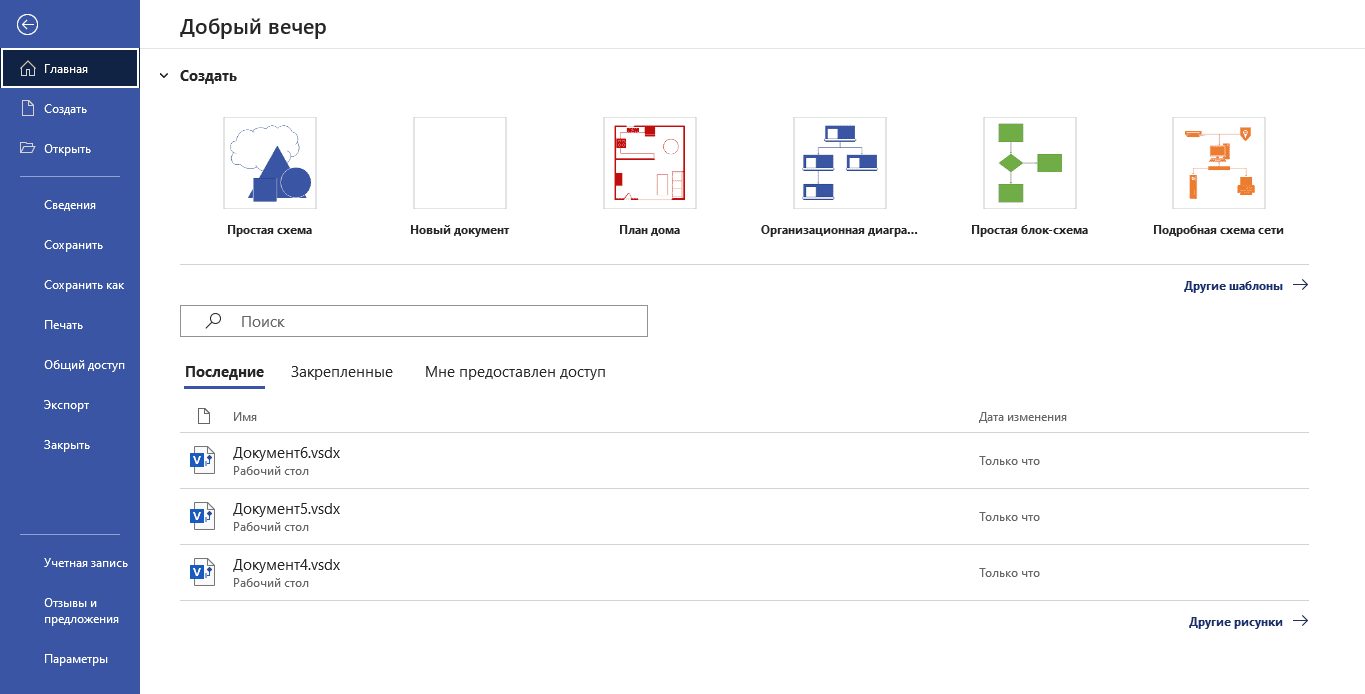Choose the House plan template icon

(649, 163)
